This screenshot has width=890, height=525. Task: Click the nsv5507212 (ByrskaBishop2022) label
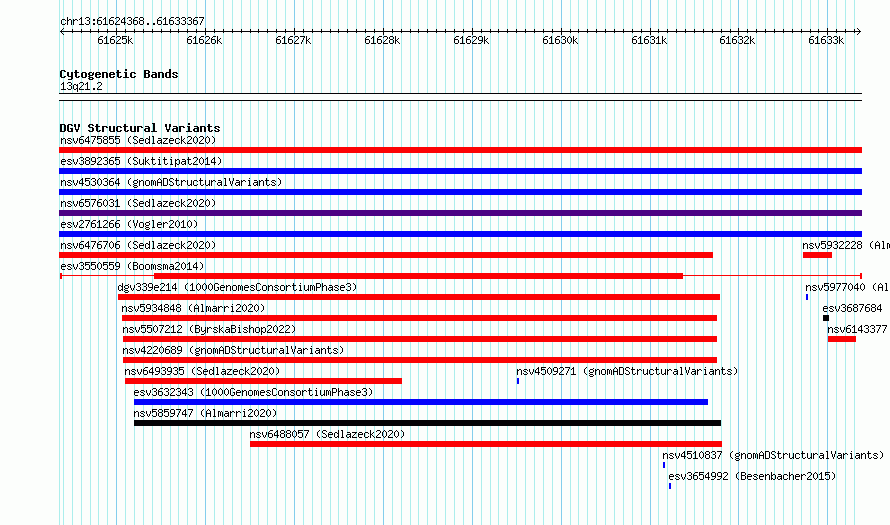click(209, 329)
